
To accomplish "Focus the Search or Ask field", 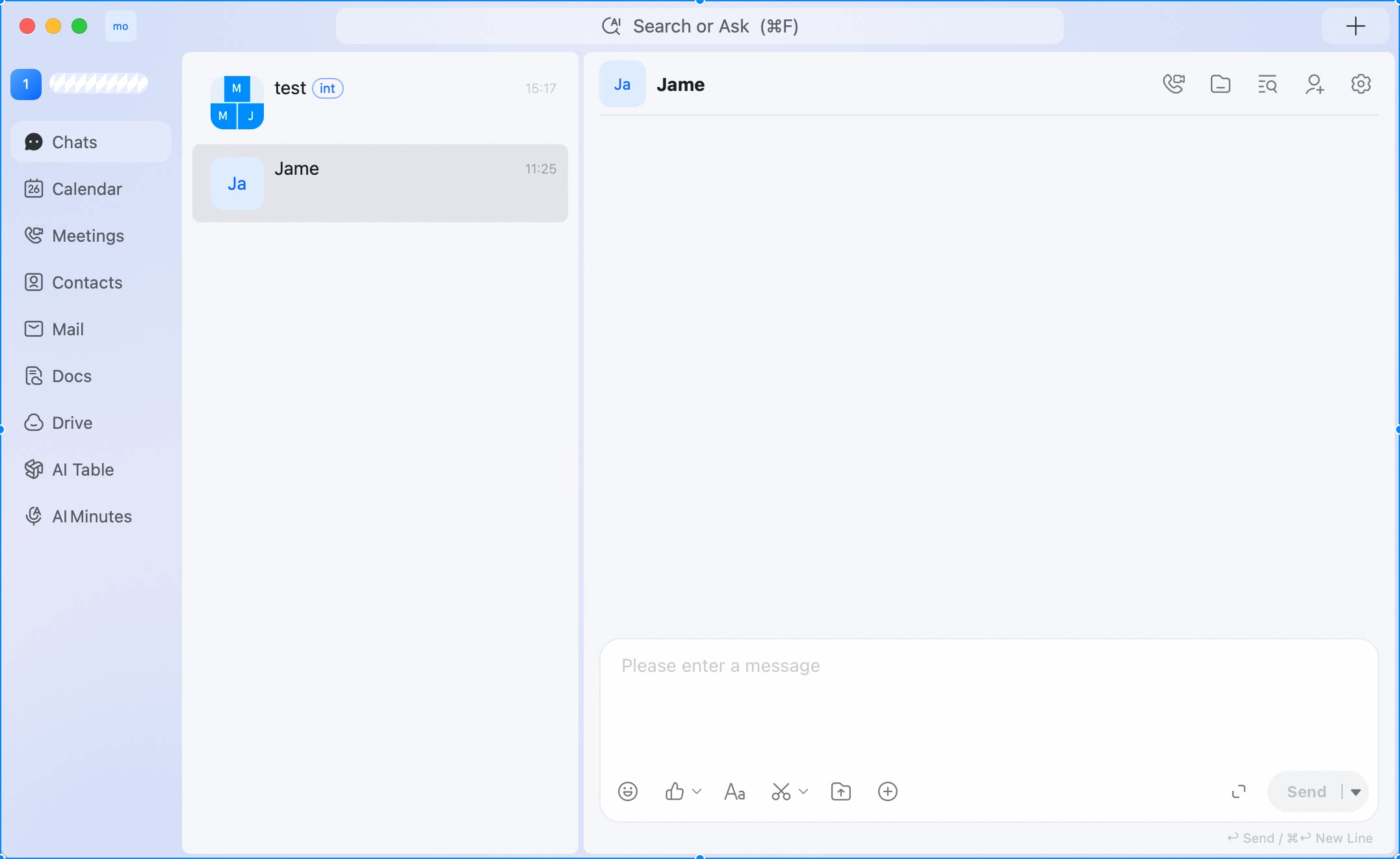I will point(700,26).
